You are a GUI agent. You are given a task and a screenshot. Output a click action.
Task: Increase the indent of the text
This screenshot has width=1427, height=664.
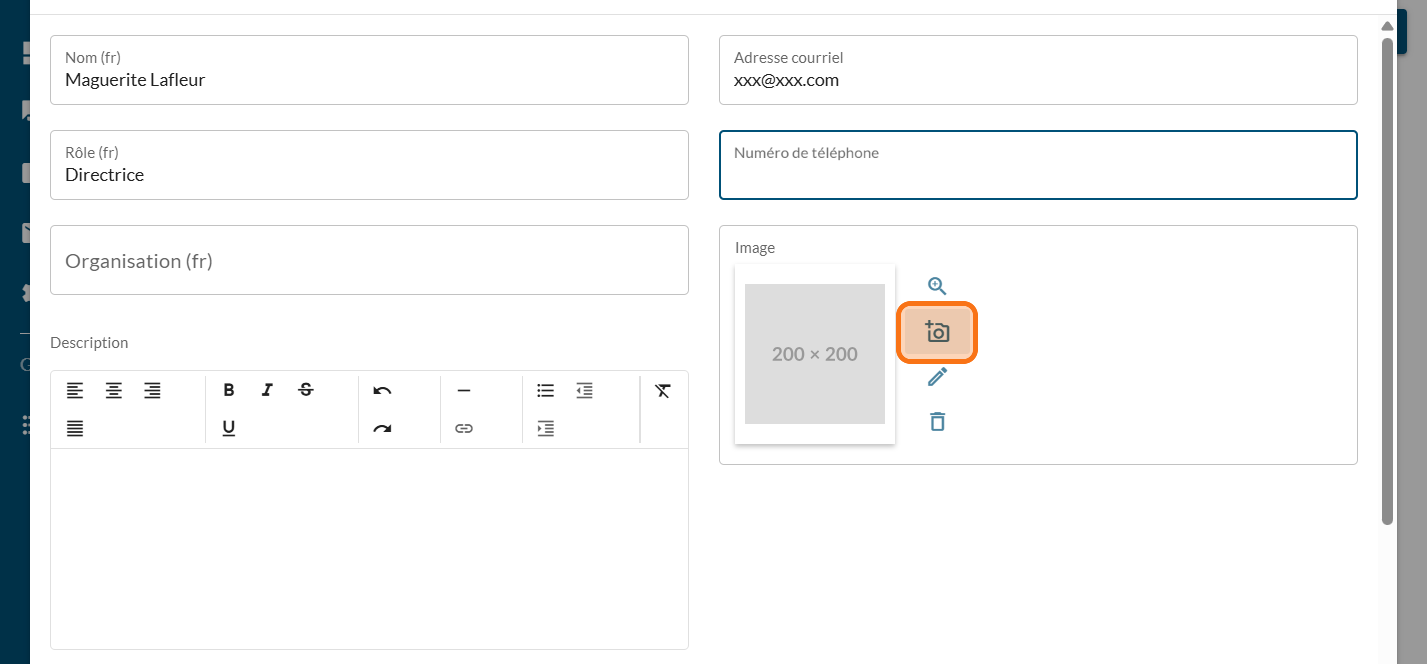(545, 428)
